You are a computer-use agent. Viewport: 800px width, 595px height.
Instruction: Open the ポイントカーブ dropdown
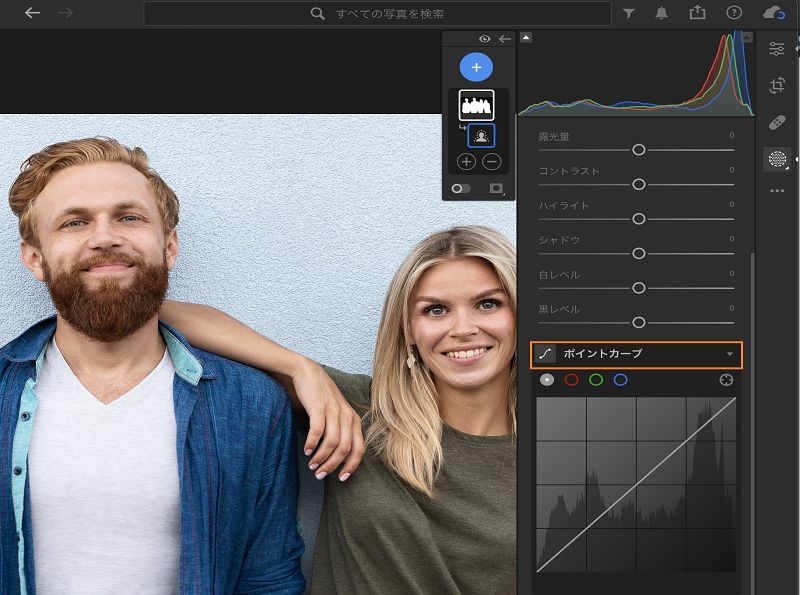(x=730, y=354)
